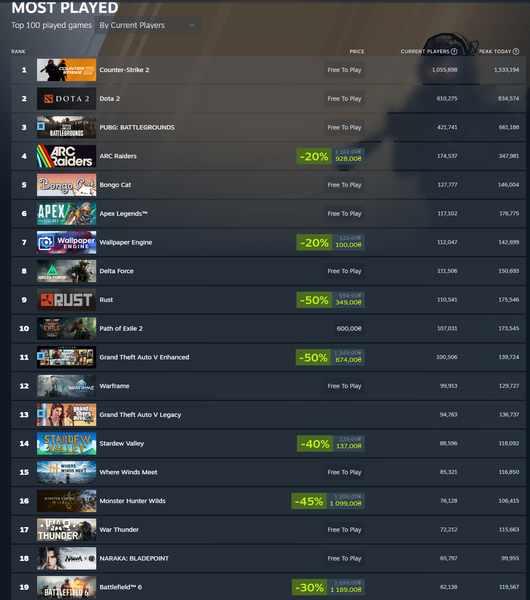530x600 pixels.
Task: Click blue square icon on PUBG thumbnail
Action: 41,126
